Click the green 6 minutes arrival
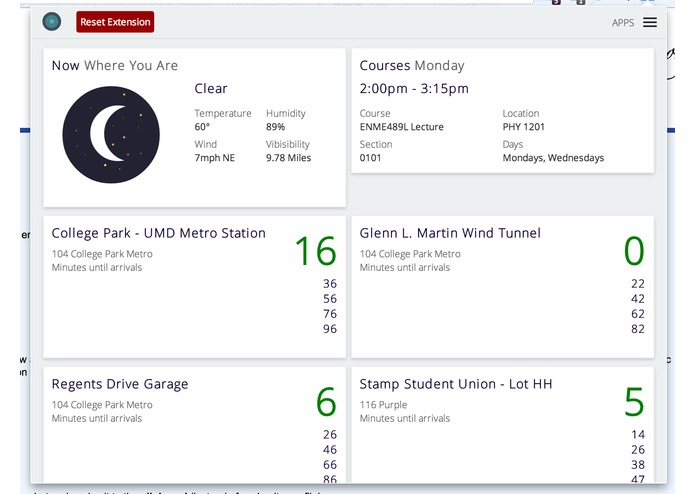695x494 pixels. pyautogui.click(x=326, y=402)
